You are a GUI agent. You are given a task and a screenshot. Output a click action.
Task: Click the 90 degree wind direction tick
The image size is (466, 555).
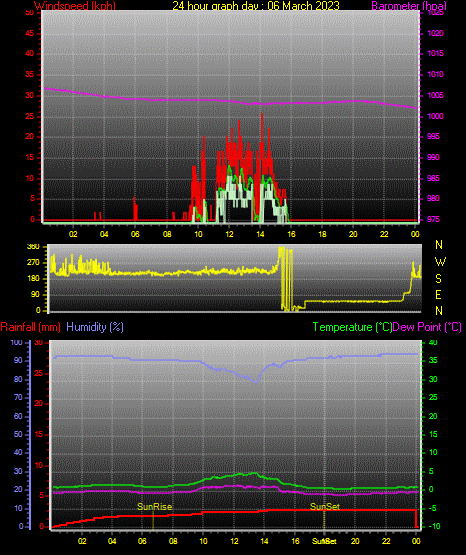tap(35, 295)
